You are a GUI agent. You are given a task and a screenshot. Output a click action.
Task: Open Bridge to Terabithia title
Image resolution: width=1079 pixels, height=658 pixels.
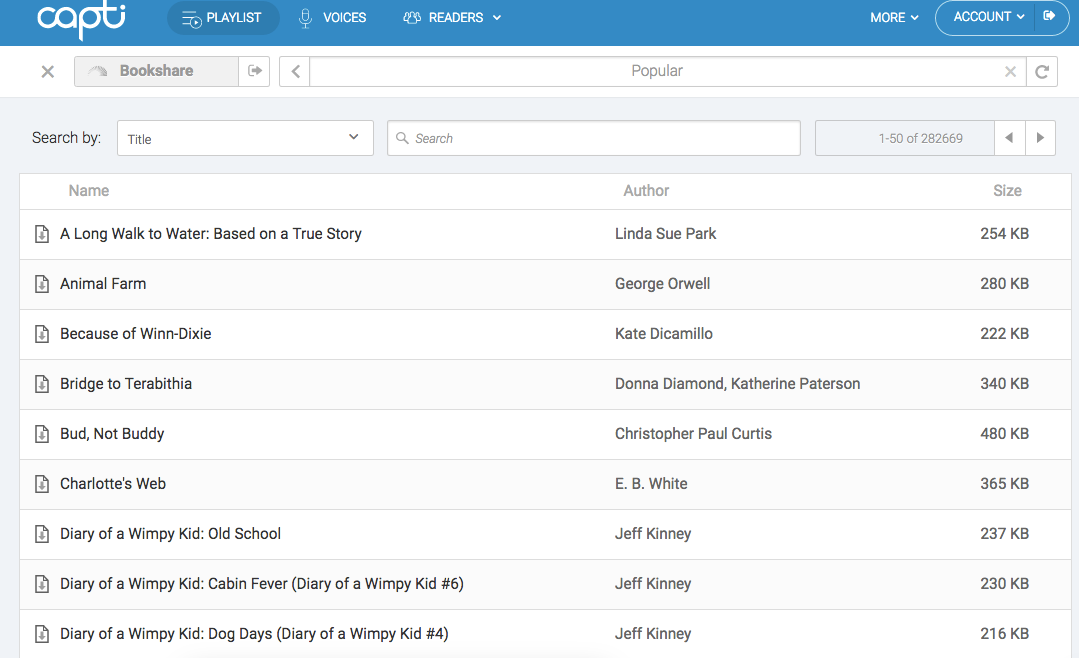[126, 384]
